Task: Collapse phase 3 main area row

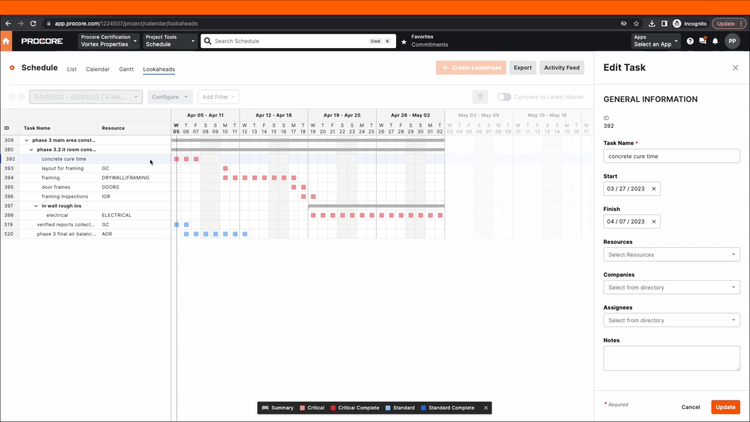Action: click(x=26, y=140)
